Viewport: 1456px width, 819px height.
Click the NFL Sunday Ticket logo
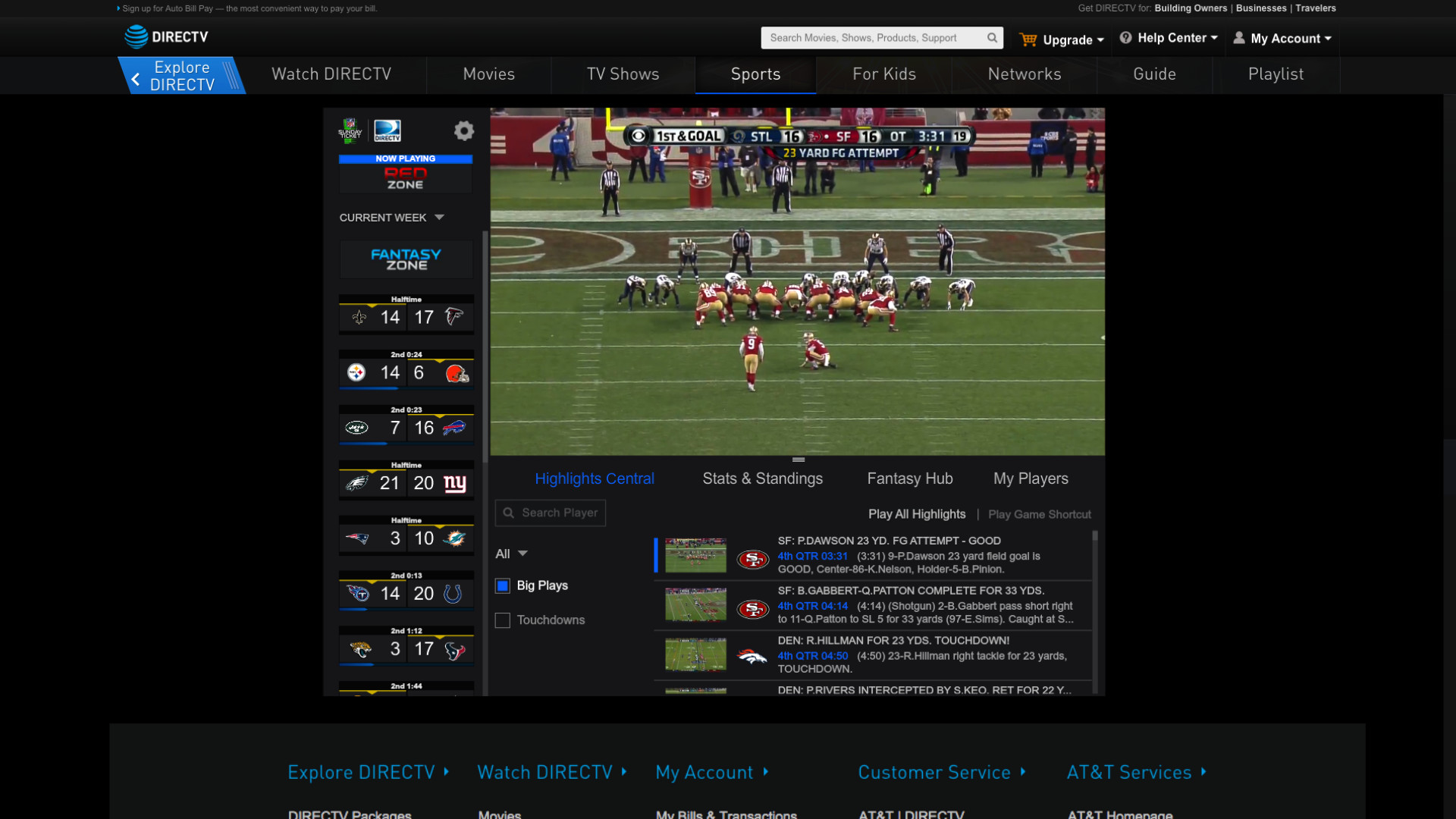pyautogui.click(x=350, y=130)
